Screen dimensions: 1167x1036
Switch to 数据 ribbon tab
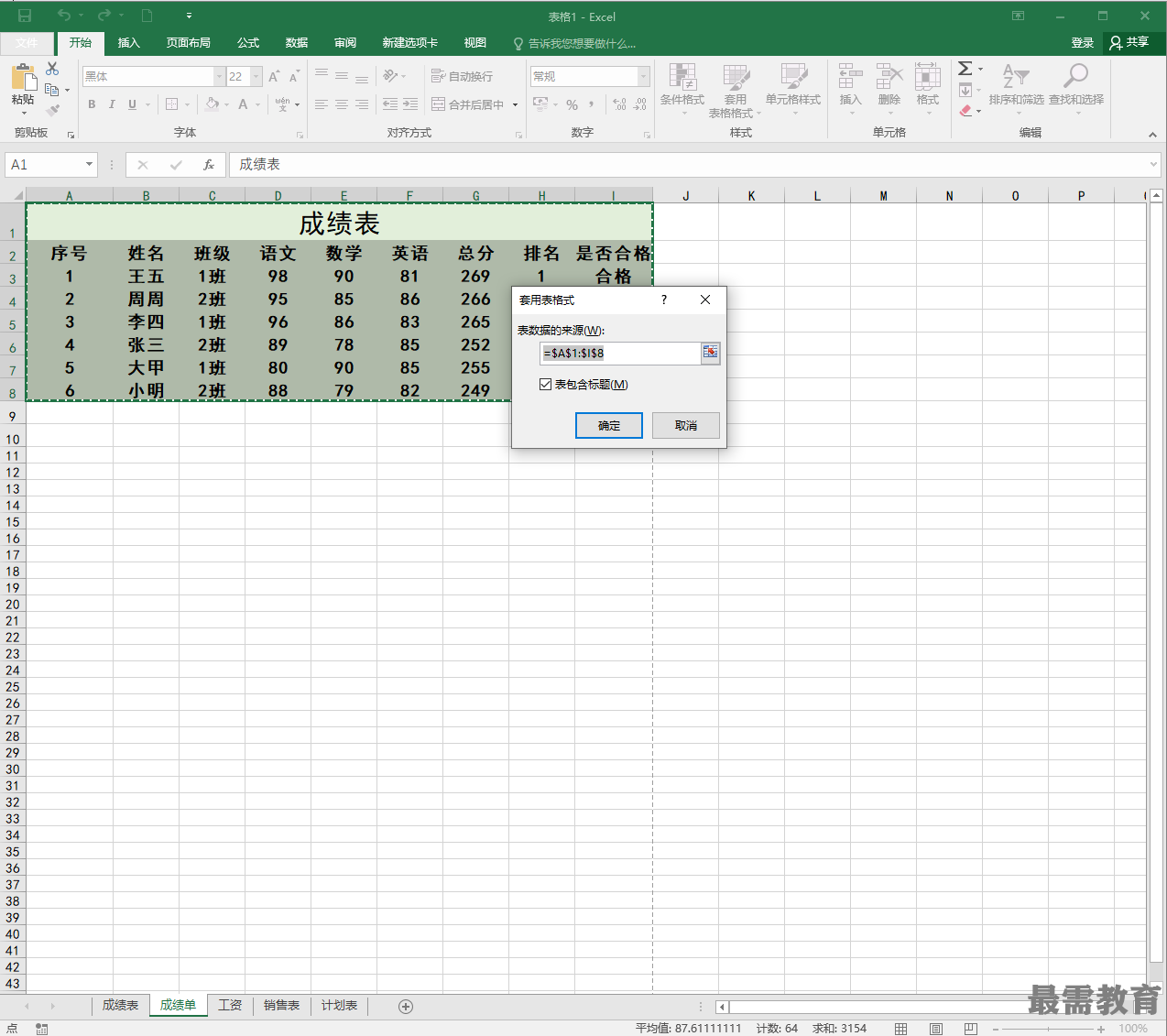[296, 43]
